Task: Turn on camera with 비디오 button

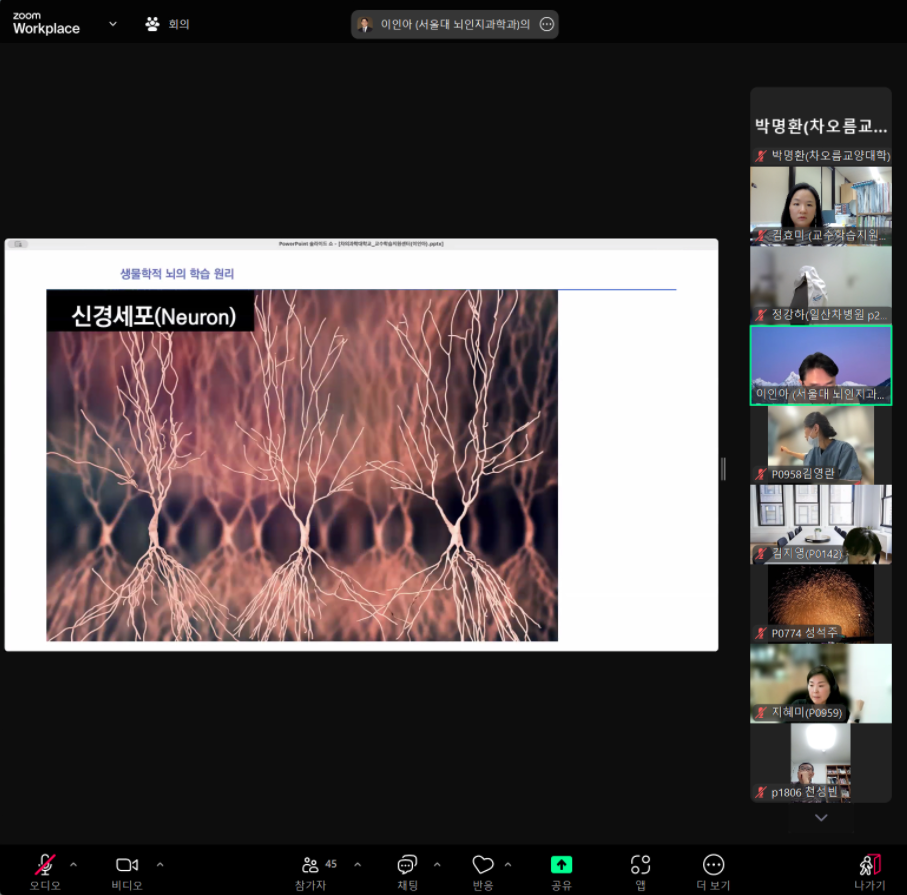Action: [x=127, y=865]
